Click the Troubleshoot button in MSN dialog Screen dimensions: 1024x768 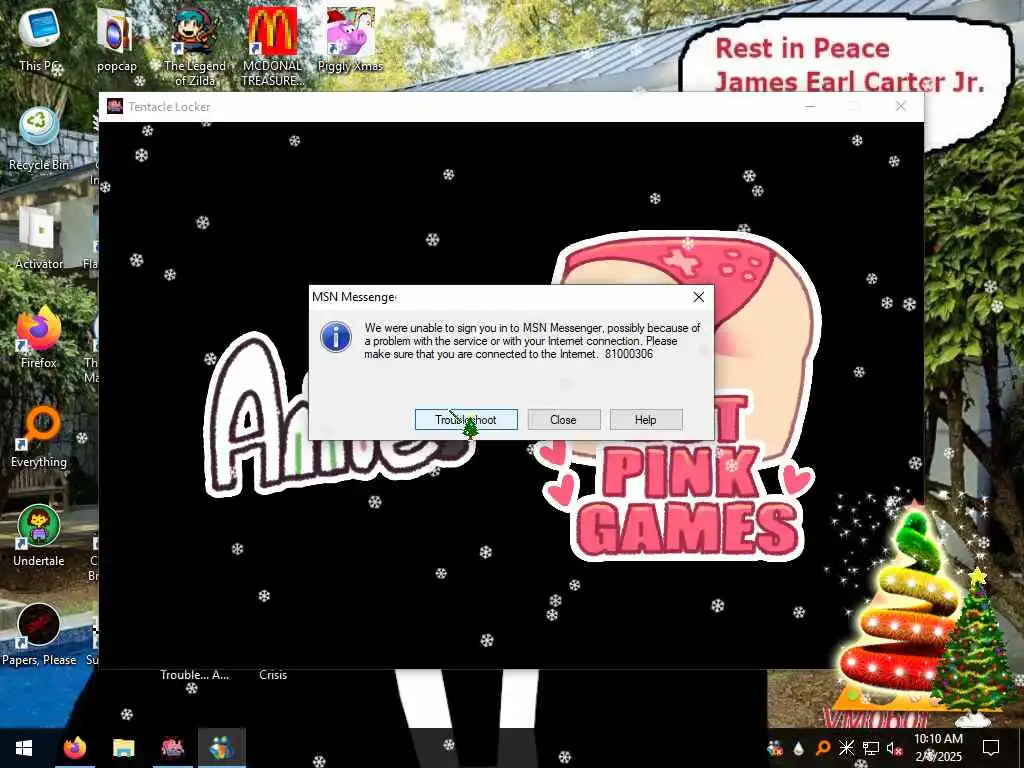pyautogui.click(x=466, y=419)
